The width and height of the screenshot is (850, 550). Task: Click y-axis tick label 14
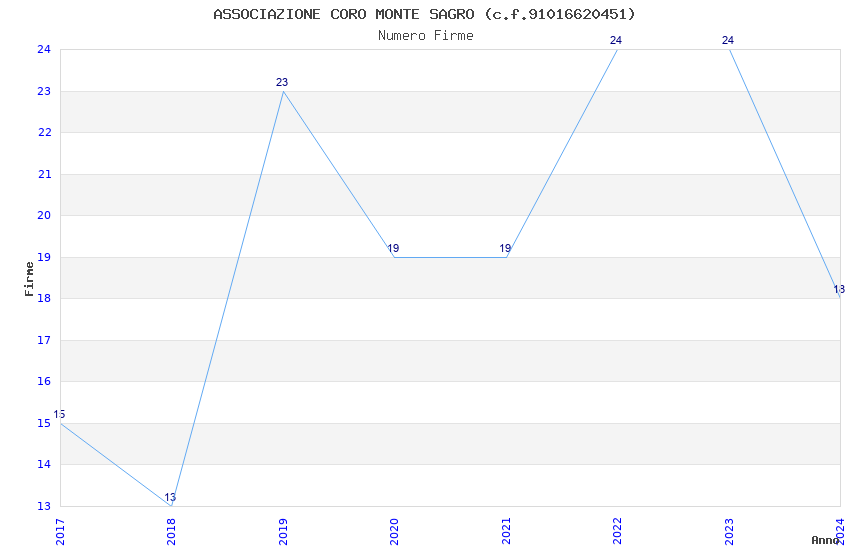(44, 464)
